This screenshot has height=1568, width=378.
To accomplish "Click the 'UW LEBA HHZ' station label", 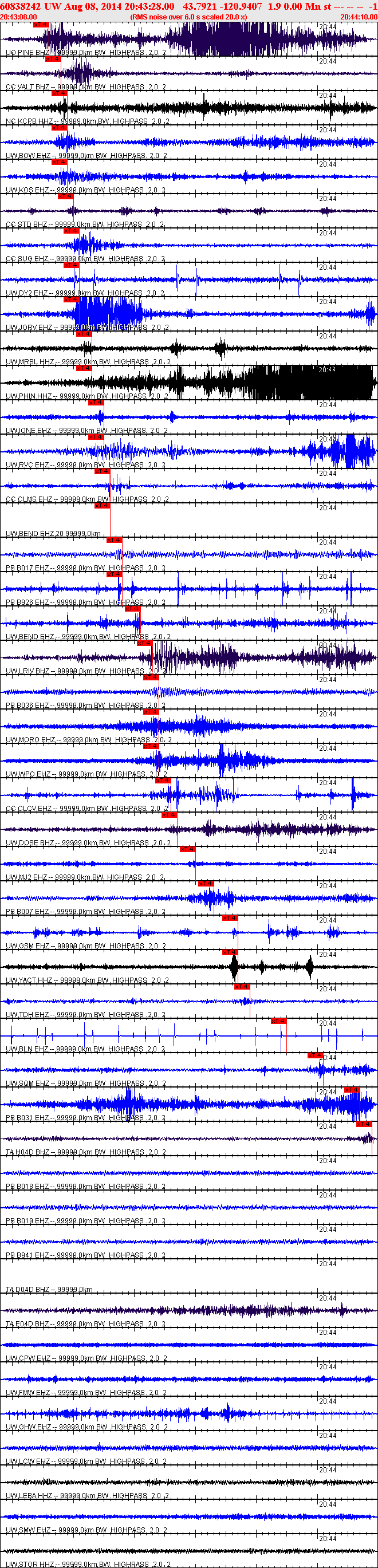I will click(29, 1496).
